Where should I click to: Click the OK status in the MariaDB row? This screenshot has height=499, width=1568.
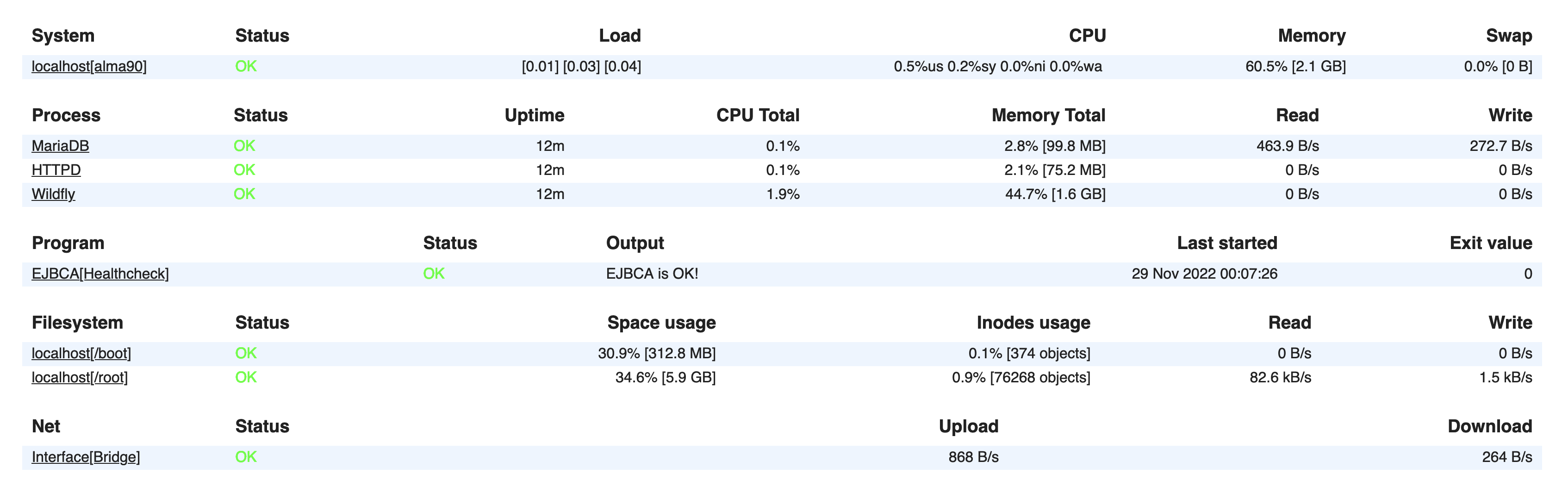coord(245,146)
